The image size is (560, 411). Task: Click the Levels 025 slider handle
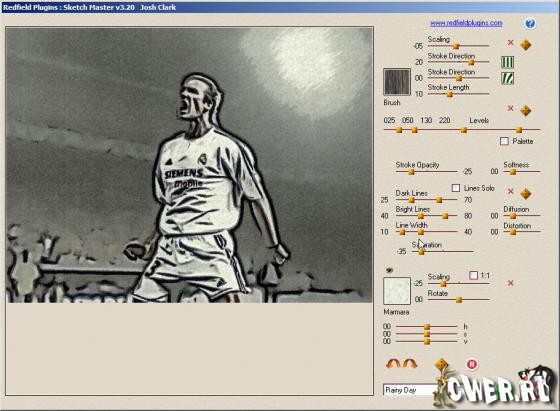pyautogui.click(x=399, y=130)
